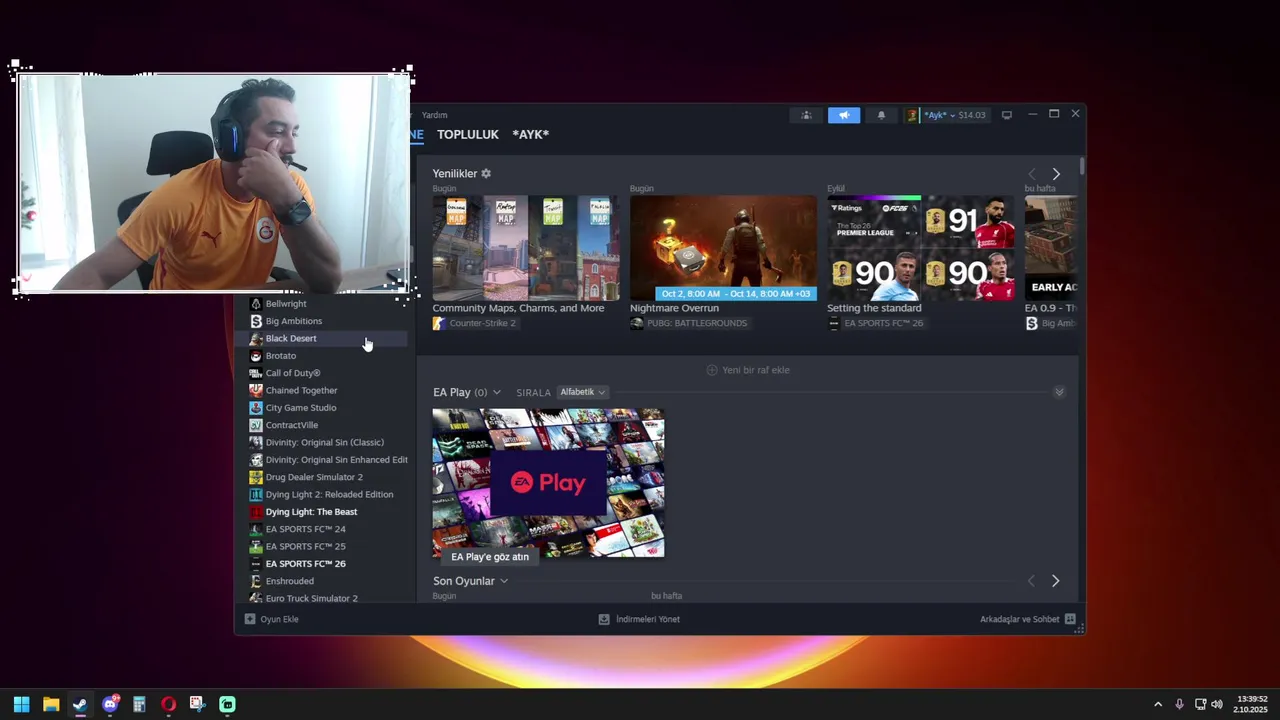The height and width of the screenshot is (720, 1280).
Task: Open the Steam friends activity icon
Action: (x=806, y=115)
